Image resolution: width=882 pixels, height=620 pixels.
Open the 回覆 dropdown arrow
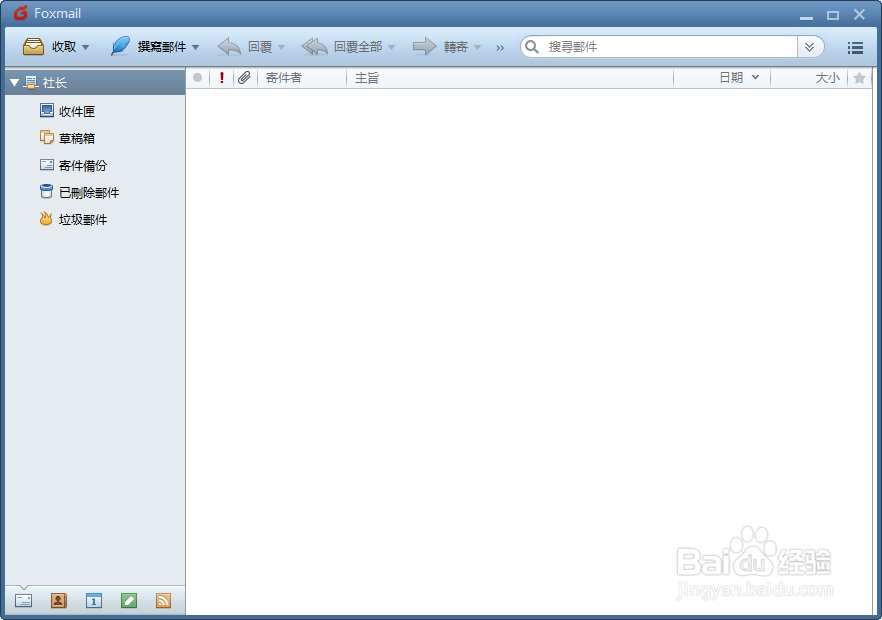click(x=281, y=47)
